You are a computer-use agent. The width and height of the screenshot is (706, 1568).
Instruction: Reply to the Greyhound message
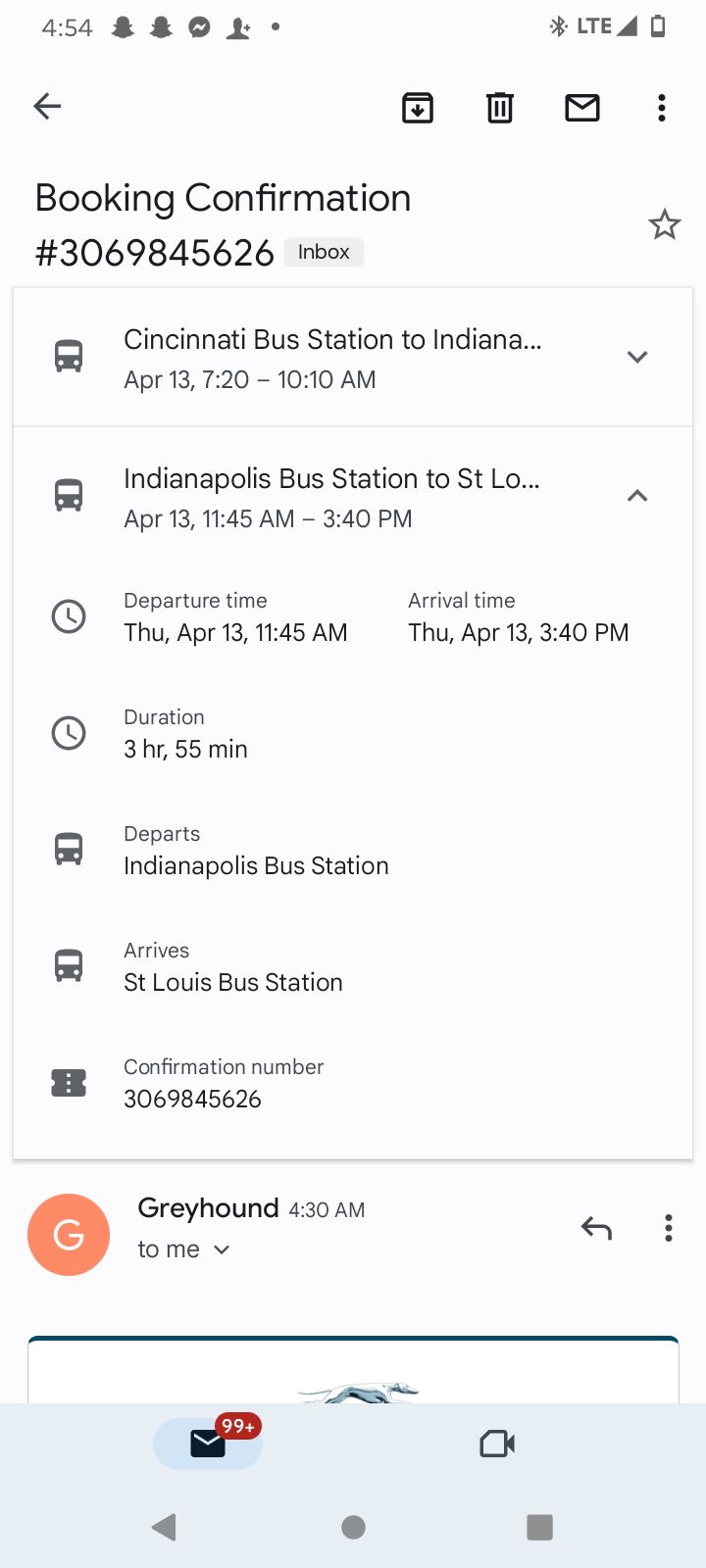tap(595, 1228)
